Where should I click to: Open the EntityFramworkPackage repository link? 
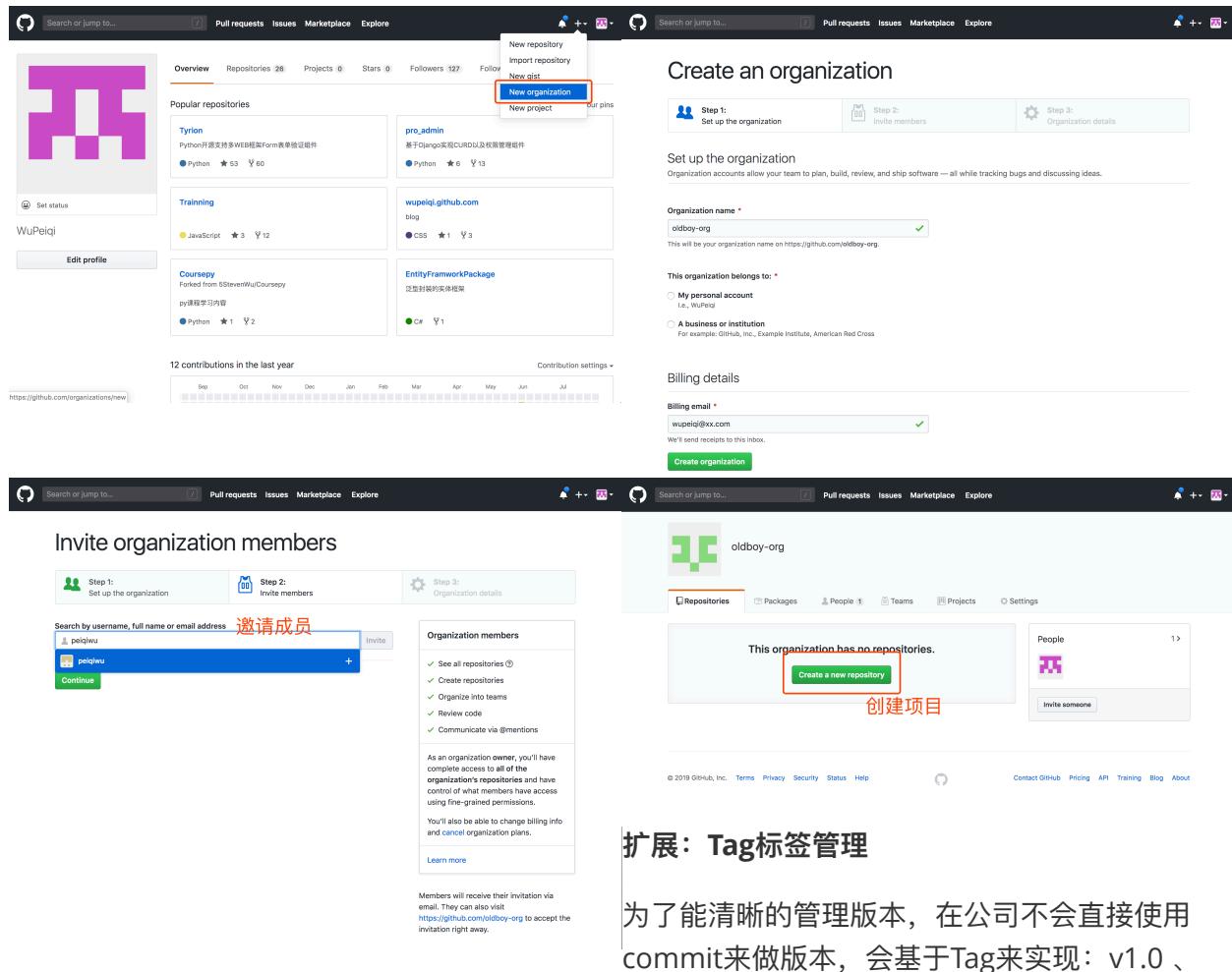coord(449,274)
